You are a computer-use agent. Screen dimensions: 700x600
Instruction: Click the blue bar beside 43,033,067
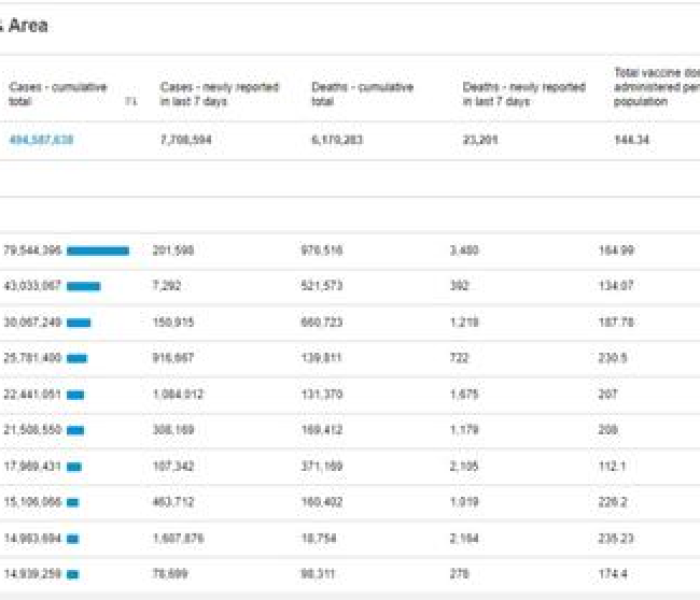coord(83,286)
